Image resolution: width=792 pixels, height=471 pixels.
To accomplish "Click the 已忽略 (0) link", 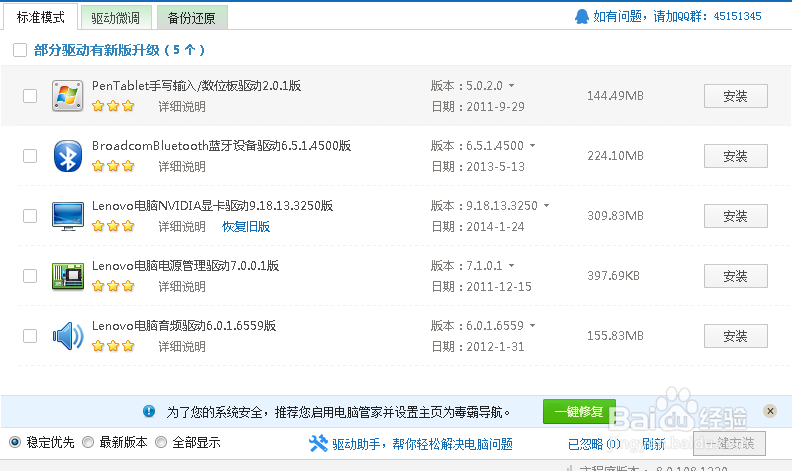I will tap(595, 444).
